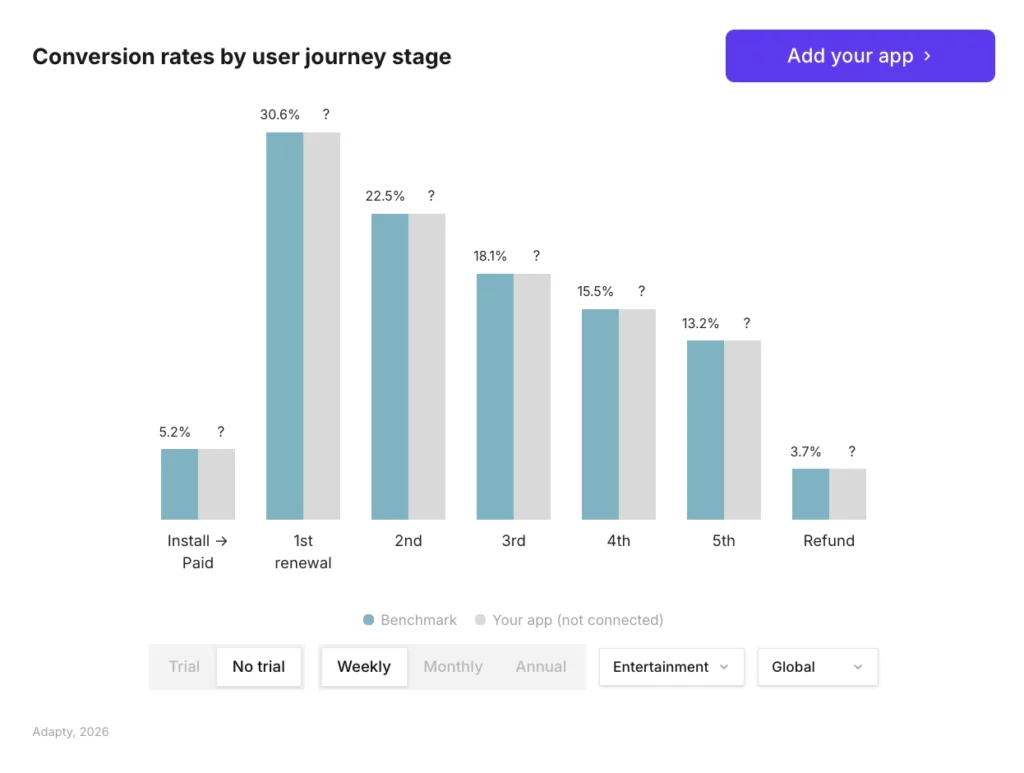Click the arrow chevron inside Add your app
The height and width of the screenshot is (773, 1024).
(929, 56)
